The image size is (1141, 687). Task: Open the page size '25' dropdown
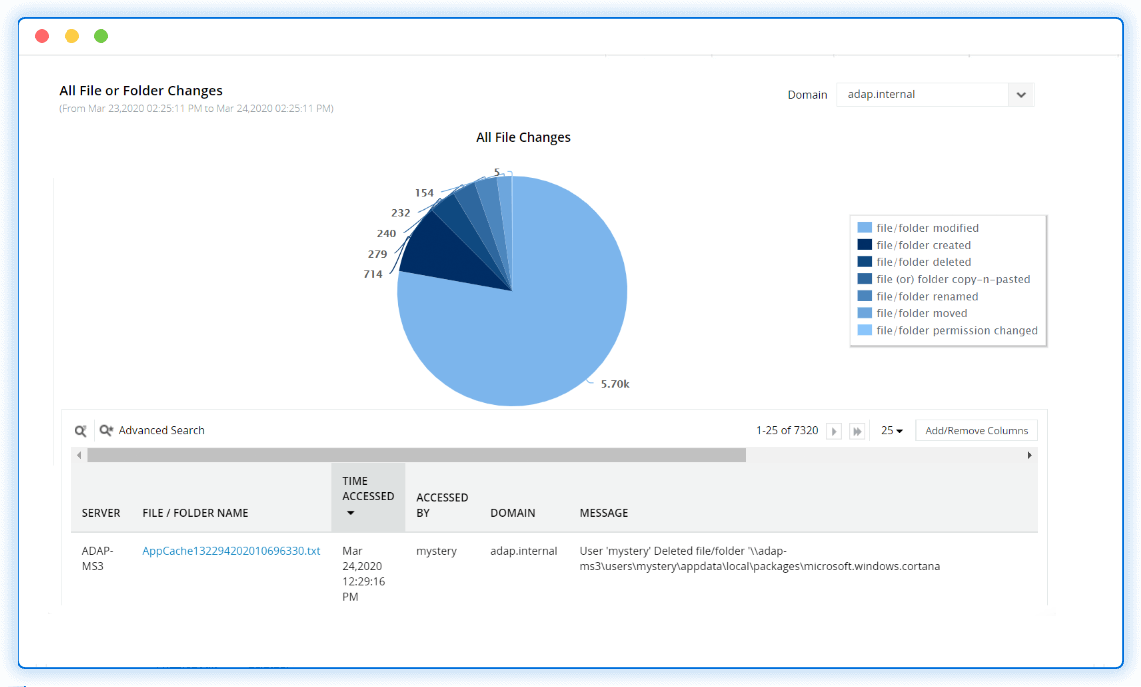[x=891, y=430]
